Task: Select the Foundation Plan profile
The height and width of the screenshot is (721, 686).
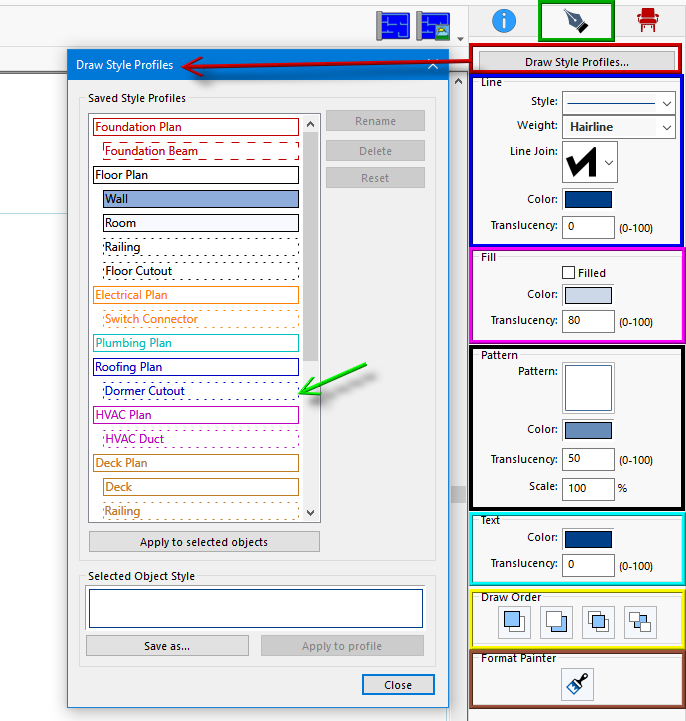Action: (196, 127)
